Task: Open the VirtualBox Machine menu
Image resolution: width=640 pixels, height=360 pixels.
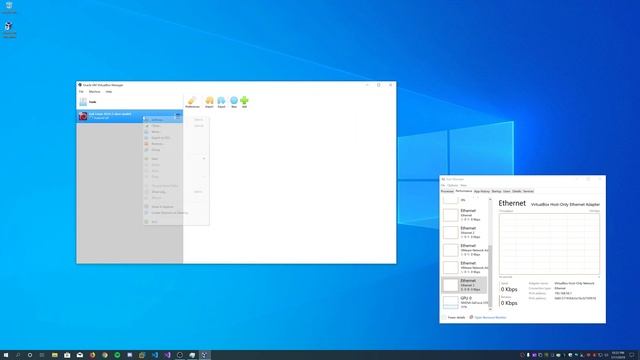Action: pyautogui.click(x=94, y=92)
